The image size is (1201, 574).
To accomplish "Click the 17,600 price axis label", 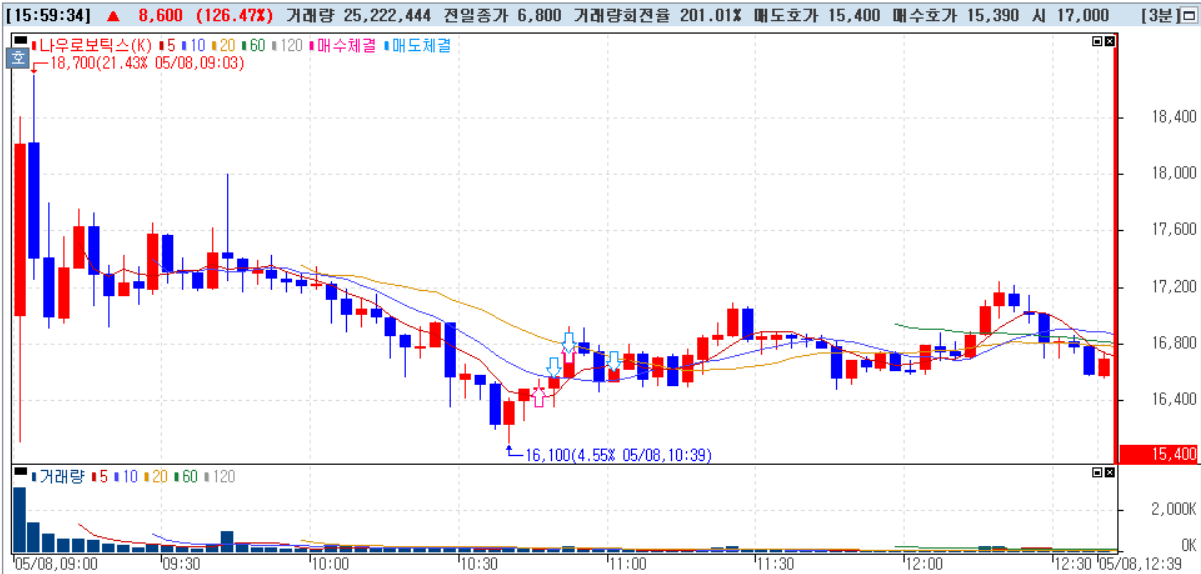I will click(x=1174, y=230).
